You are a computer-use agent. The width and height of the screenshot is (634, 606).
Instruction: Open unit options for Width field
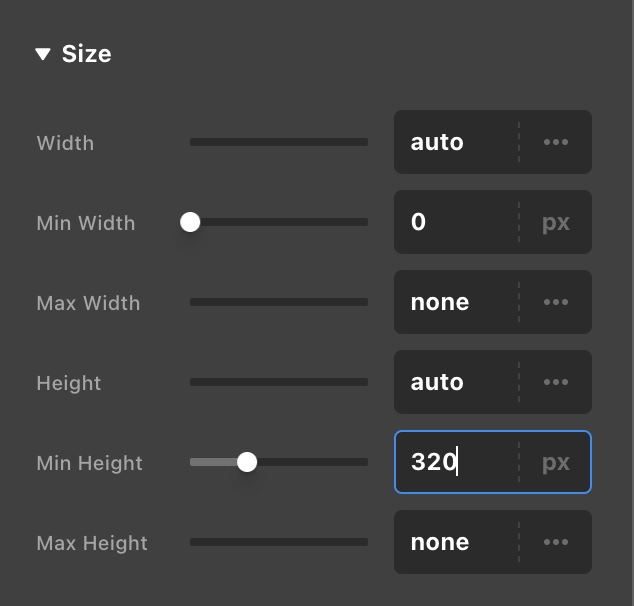pyautogui.click(x=556, y=142)
